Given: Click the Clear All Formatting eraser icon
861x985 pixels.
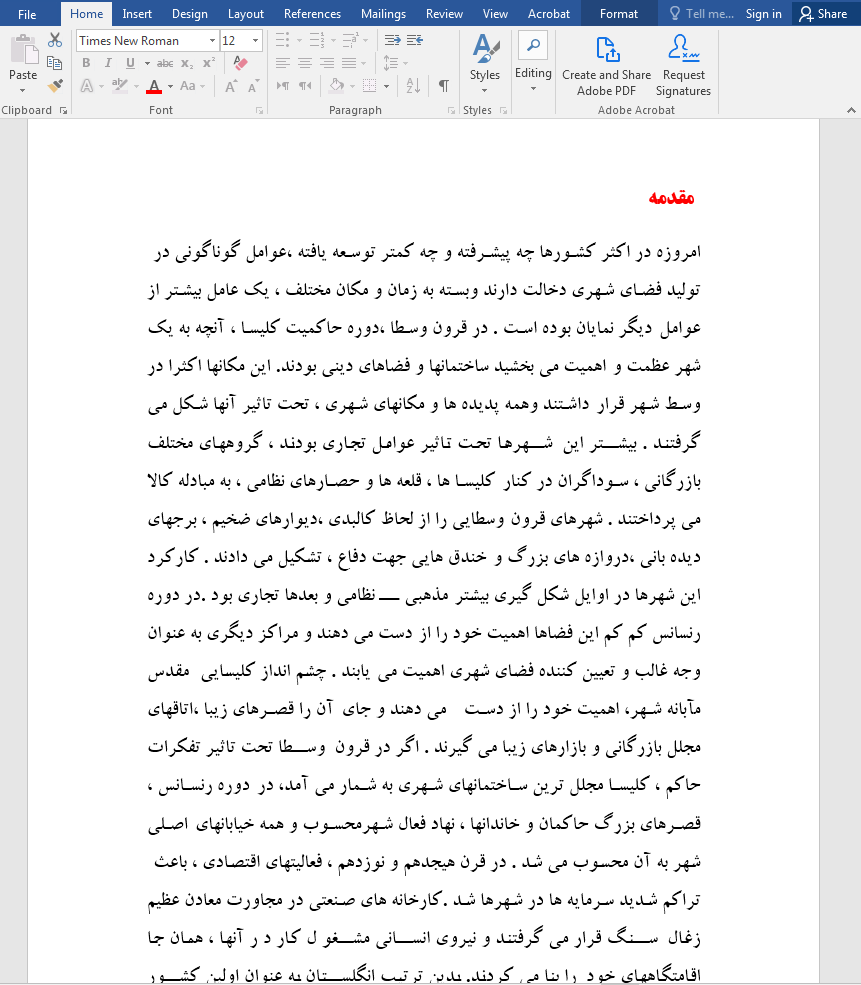Looking at the screenshot, I should pyautogui.click(x=239, y=63).
